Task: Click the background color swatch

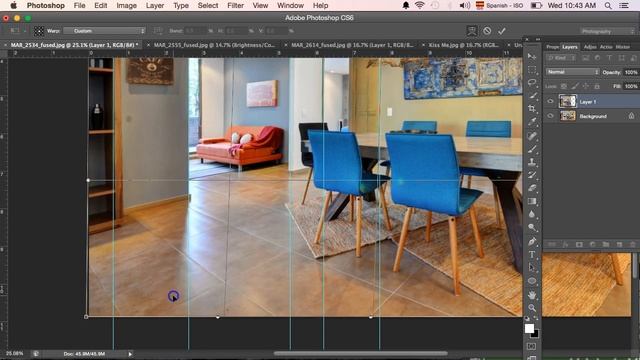Action: tap(536, 335)
